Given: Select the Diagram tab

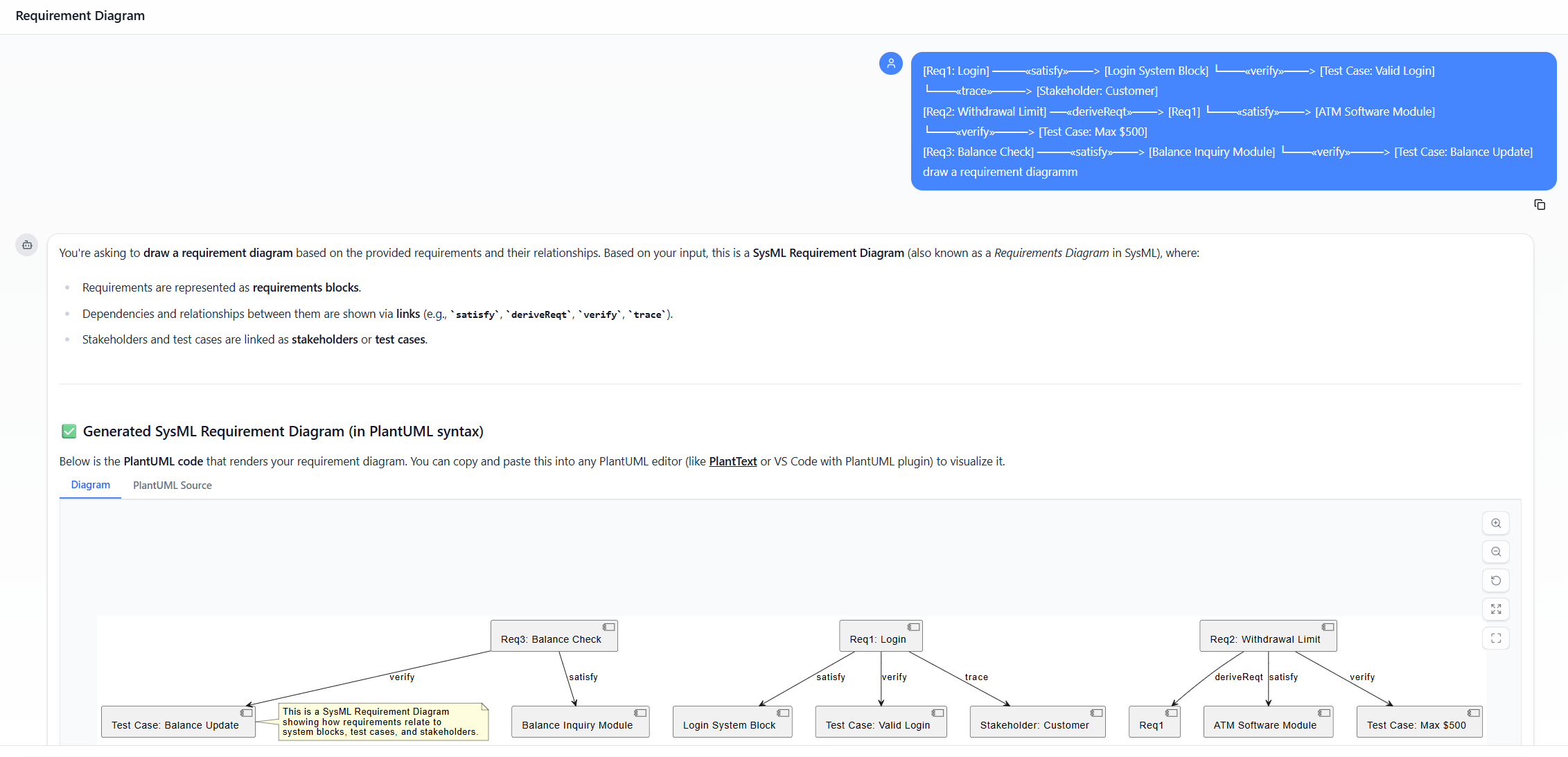Looking at the screenshot, I should coord(91,485).
